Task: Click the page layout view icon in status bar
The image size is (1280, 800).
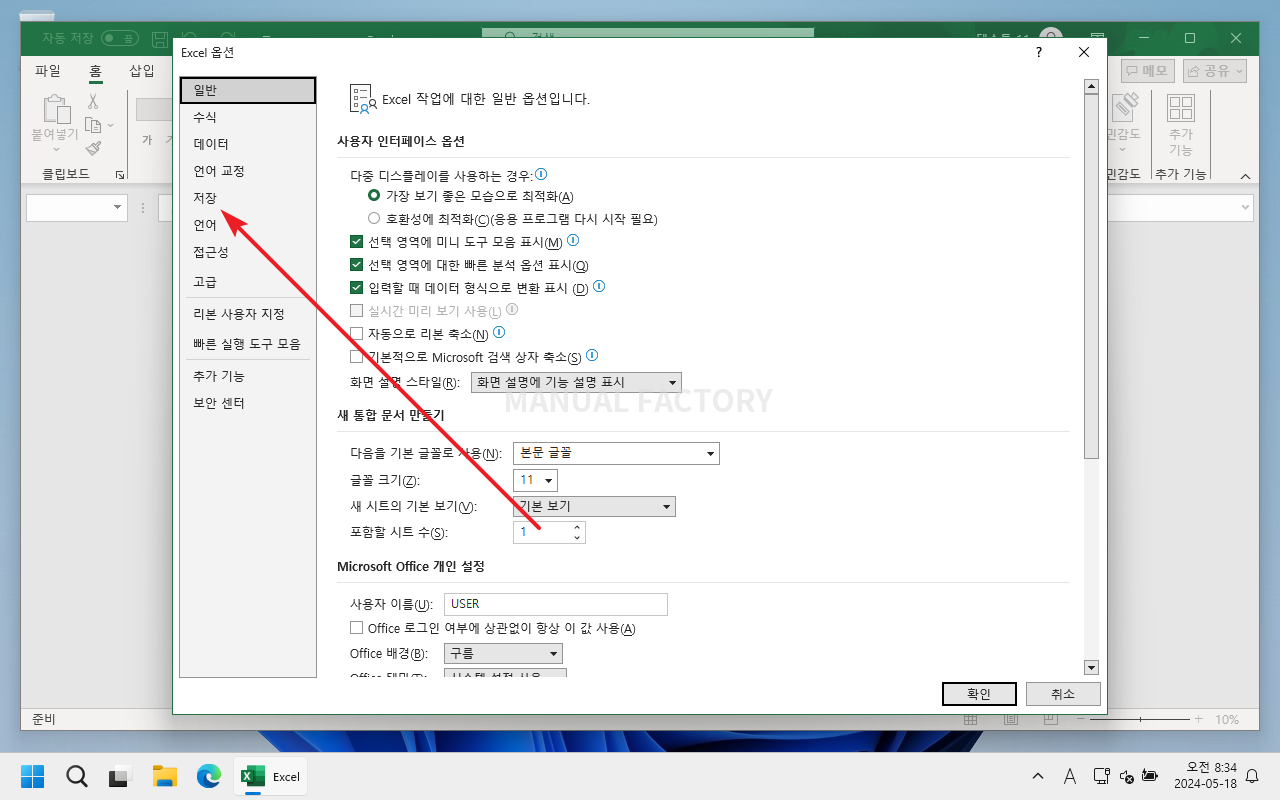Action: [x=1010, y=719]
